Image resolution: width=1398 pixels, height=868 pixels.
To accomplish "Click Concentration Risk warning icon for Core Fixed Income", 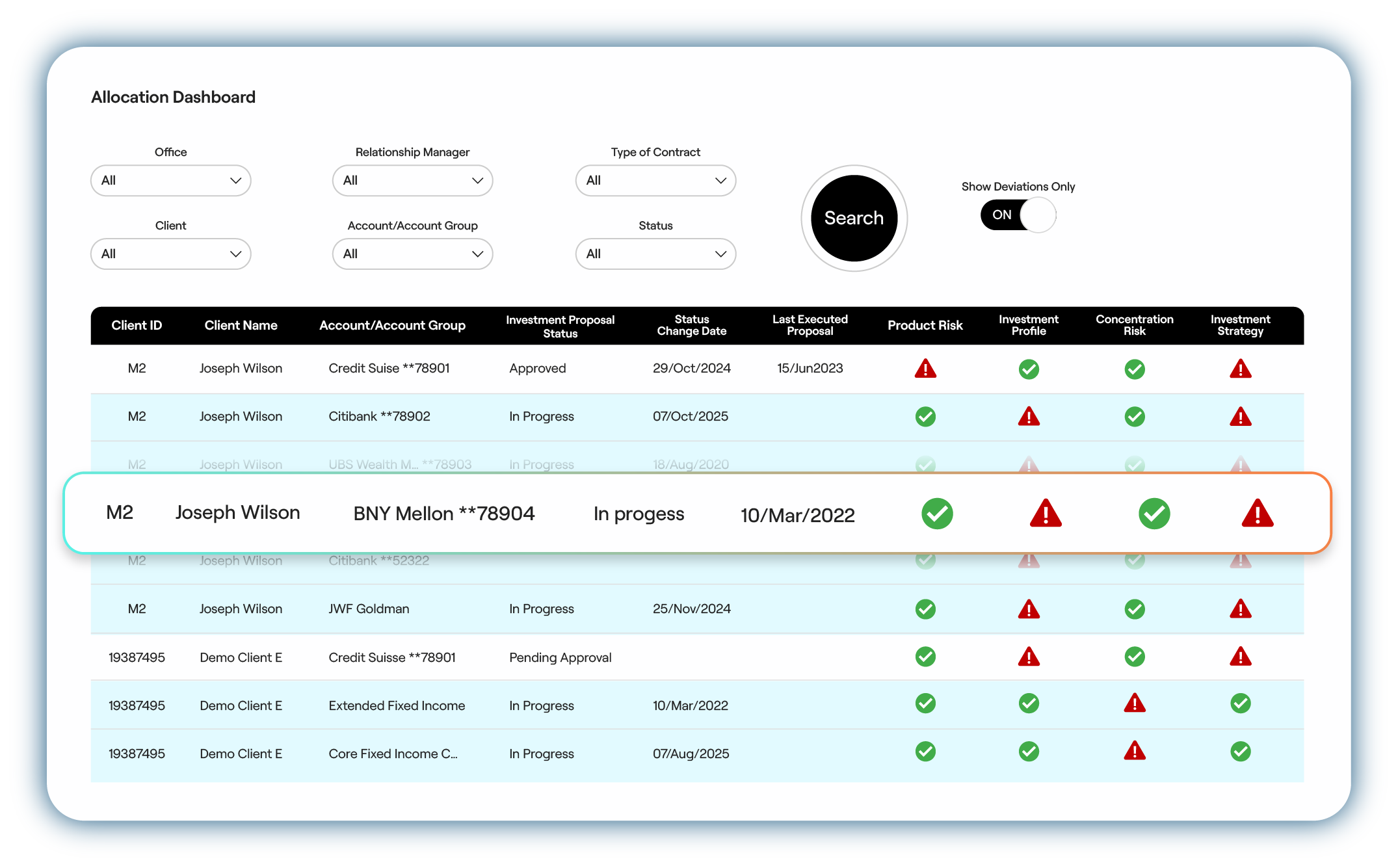I will pos(1134,752).
